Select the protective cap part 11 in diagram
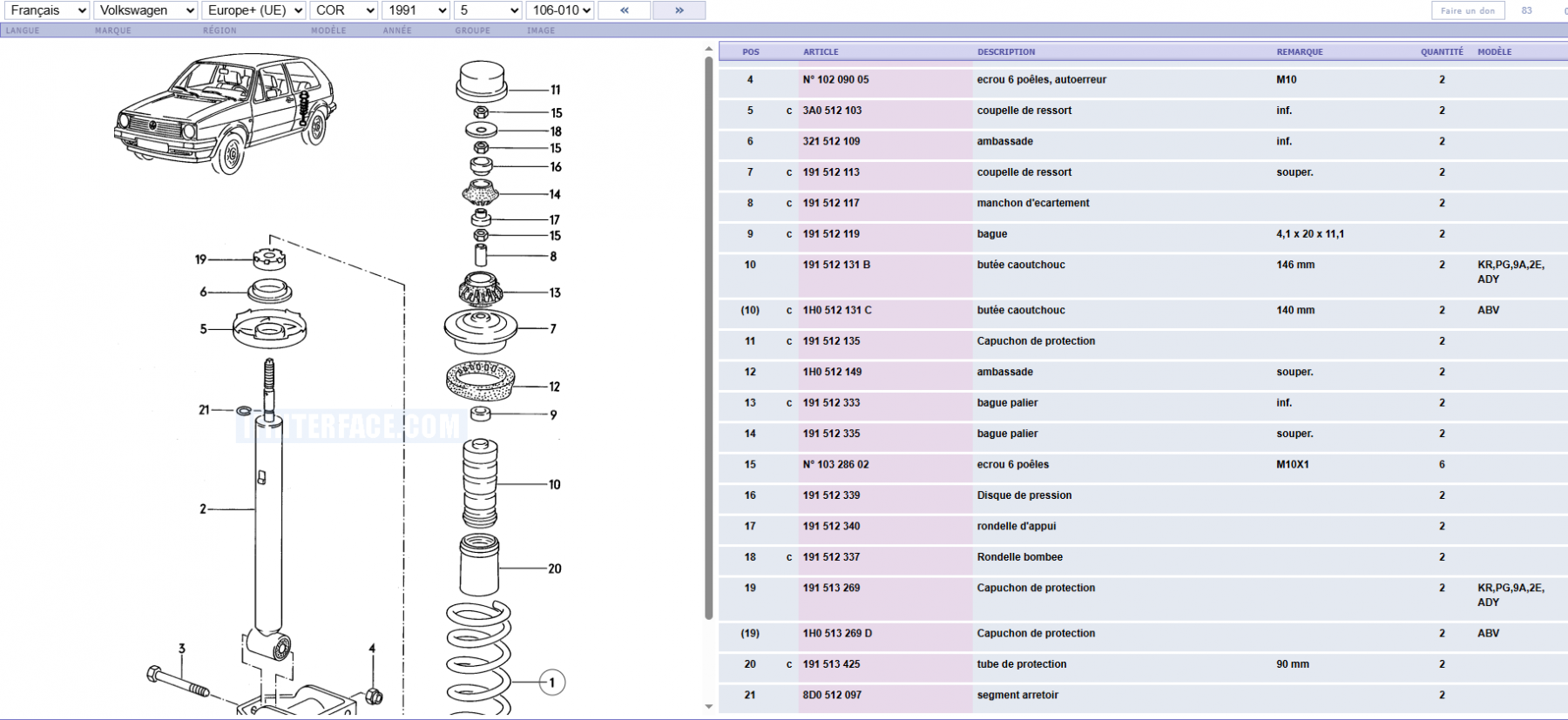Screen dimensions: 1568x720 pos(481,82)
